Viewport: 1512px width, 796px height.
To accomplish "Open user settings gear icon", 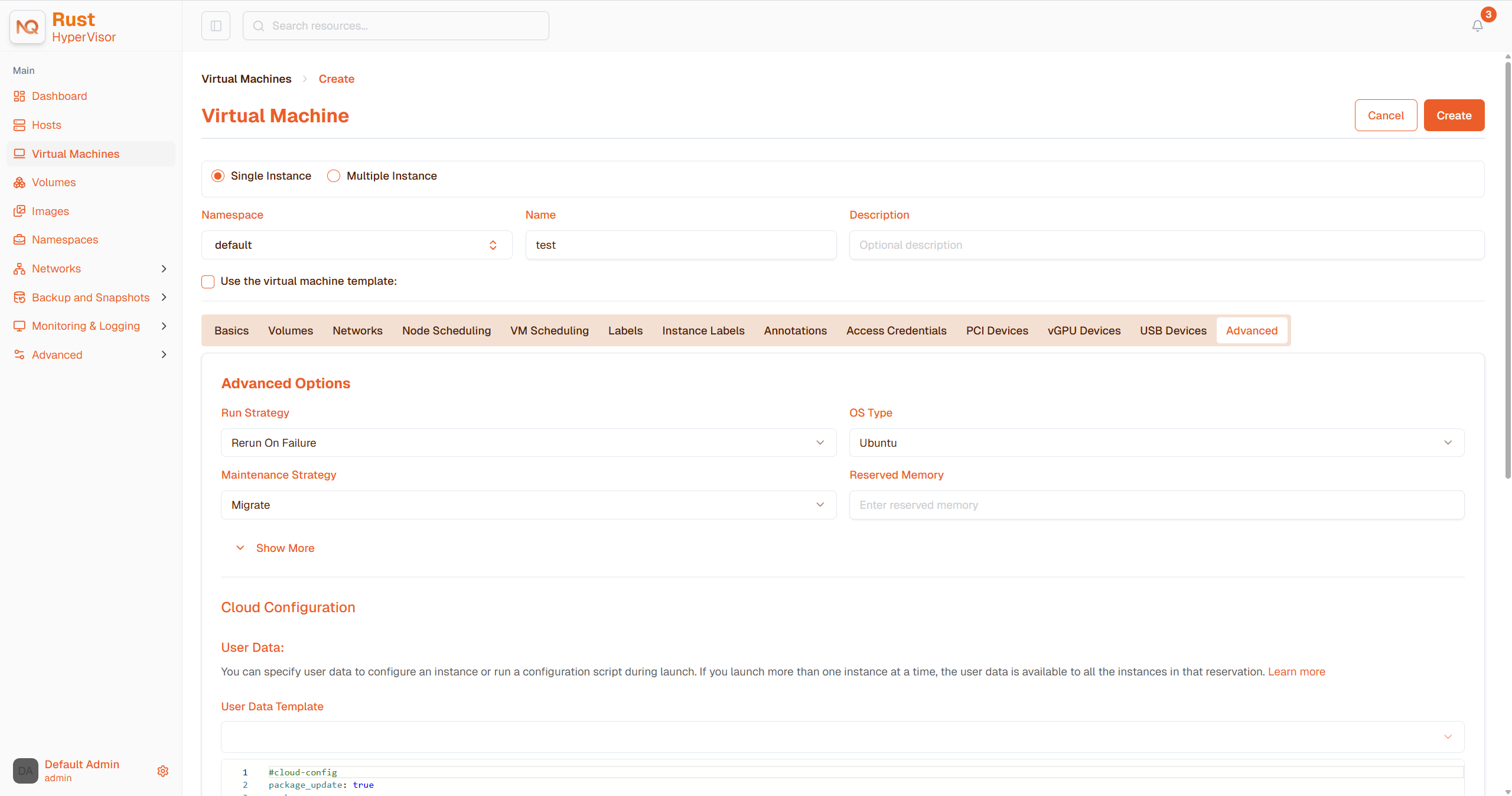I will pyautogui.click(x=163, y=771).
